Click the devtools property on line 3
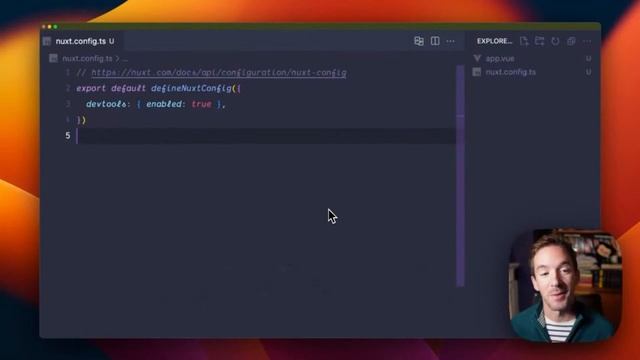 [x=106, y=104]
